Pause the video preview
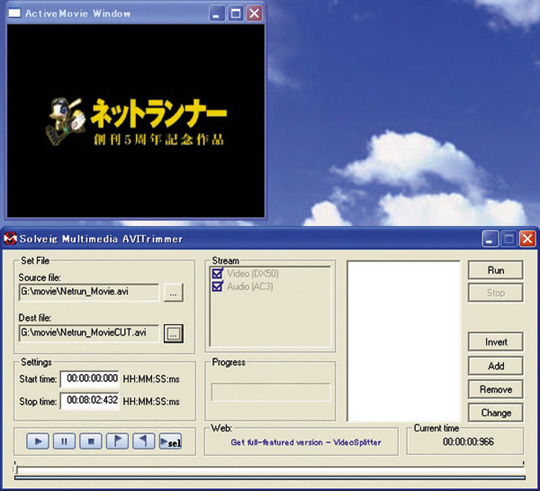The height and width of the screenshot is (491, 540). [64, 441]
